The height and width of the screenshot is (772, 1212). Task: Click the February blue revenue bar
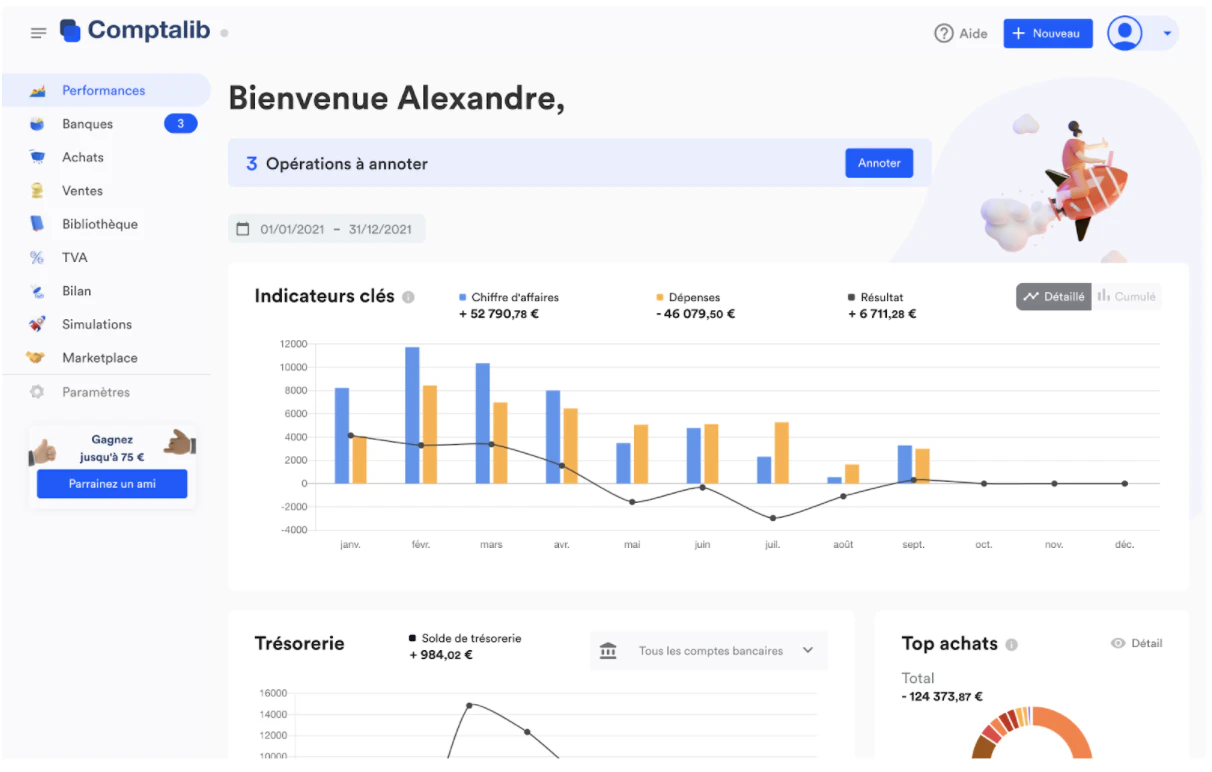click(x=412, y=415)
